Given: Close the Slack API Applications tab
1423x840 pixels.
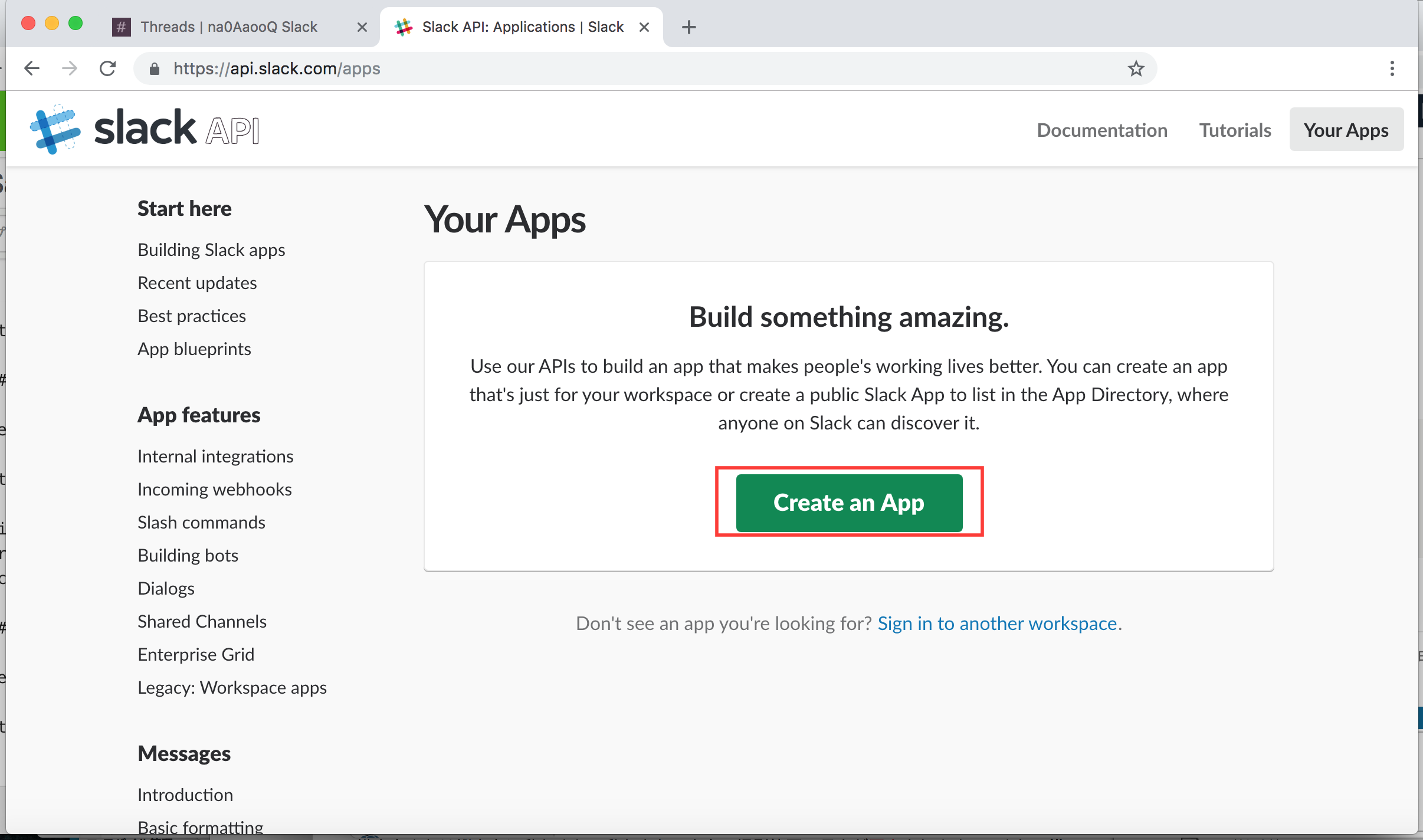Looking at the screenshot, I should pyautogui.click(x=644, y=27).
